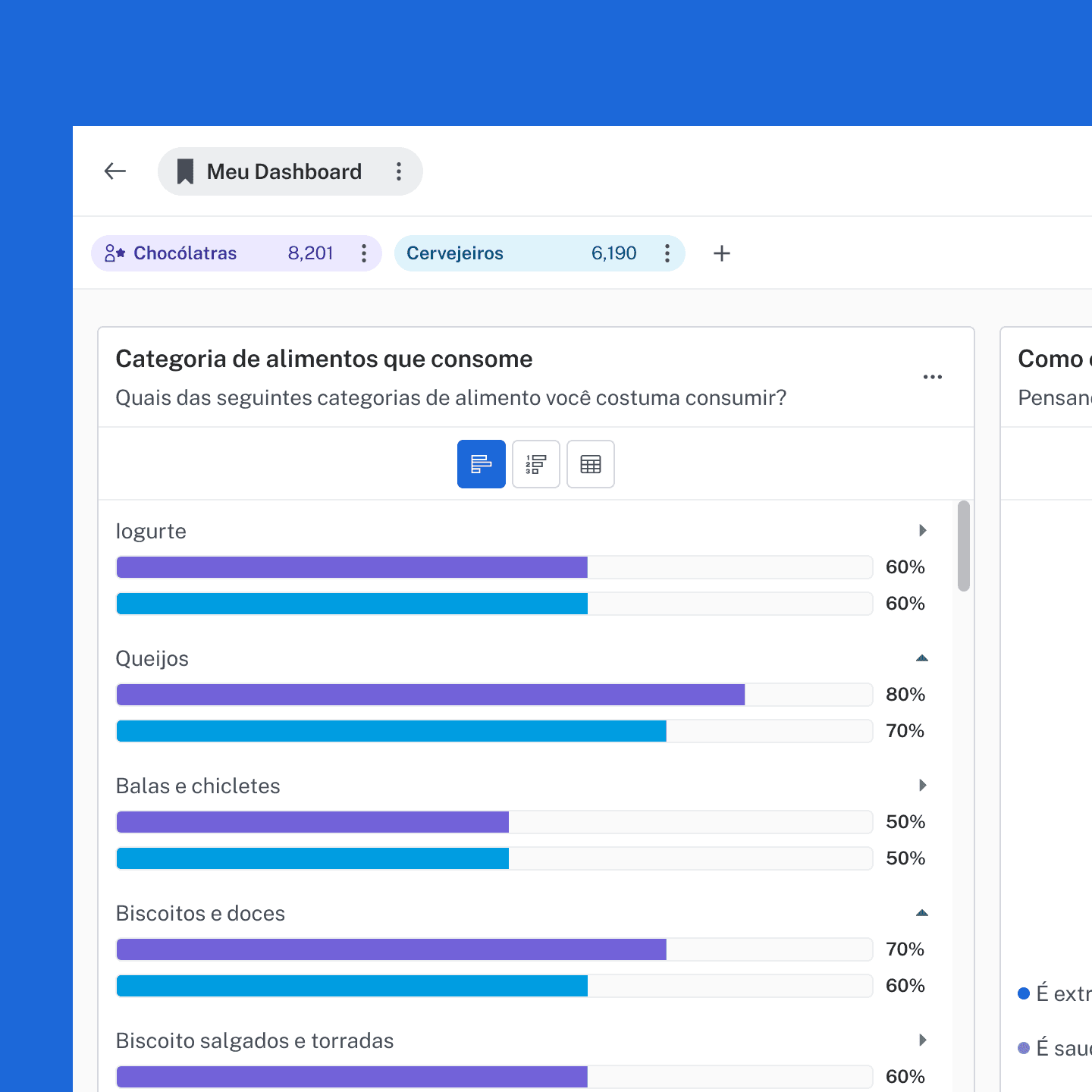Collapse the Biscoitos e doces row

pos(922,912)
